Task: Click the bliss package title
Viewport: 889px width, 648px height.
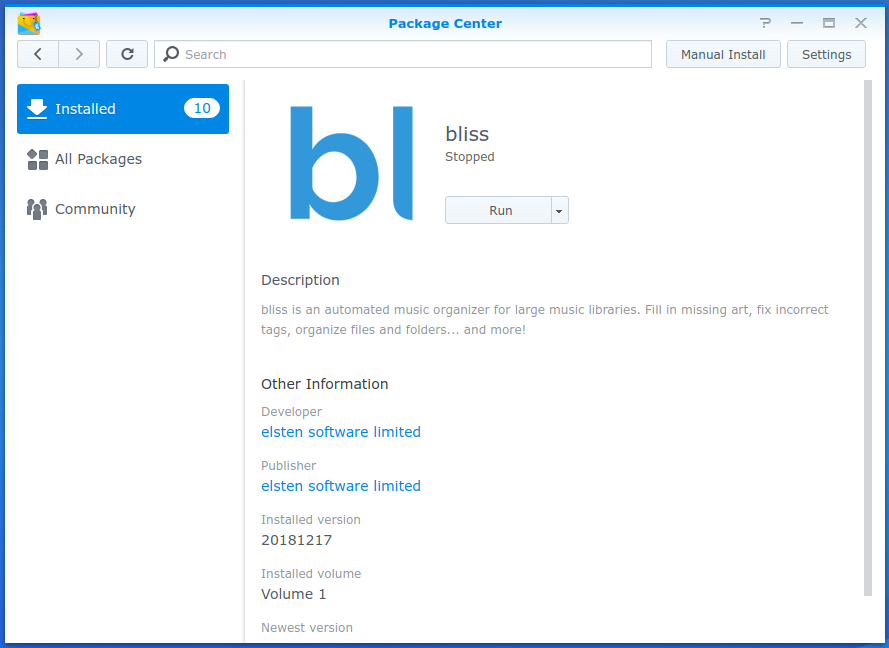Action: pos(467,134)
